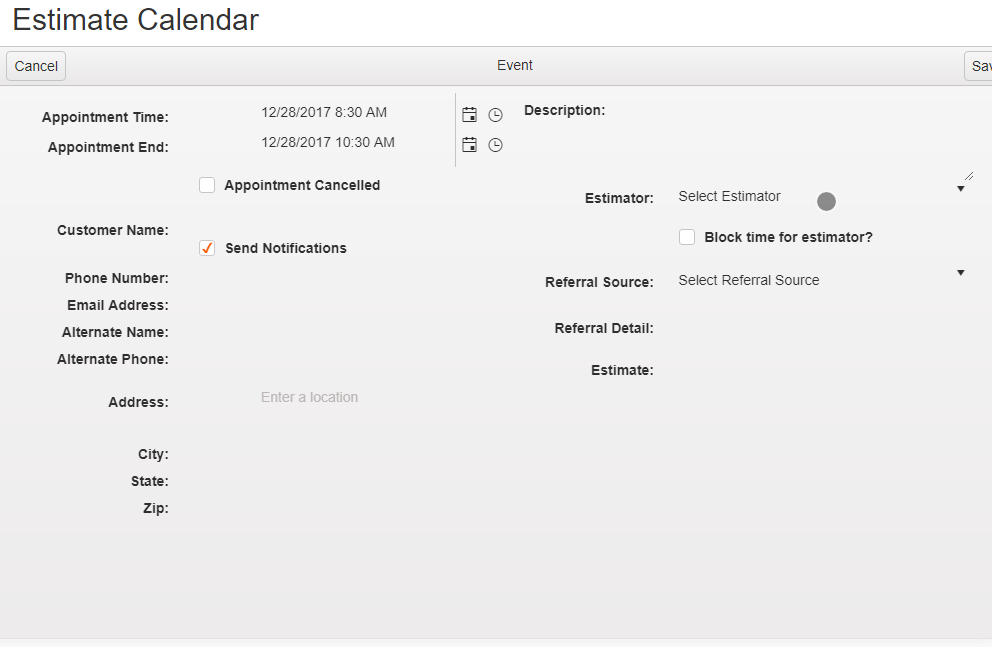
Task: Open calendar picker for Appointment End
Action: pyautogui.click(x=469, y=145)
